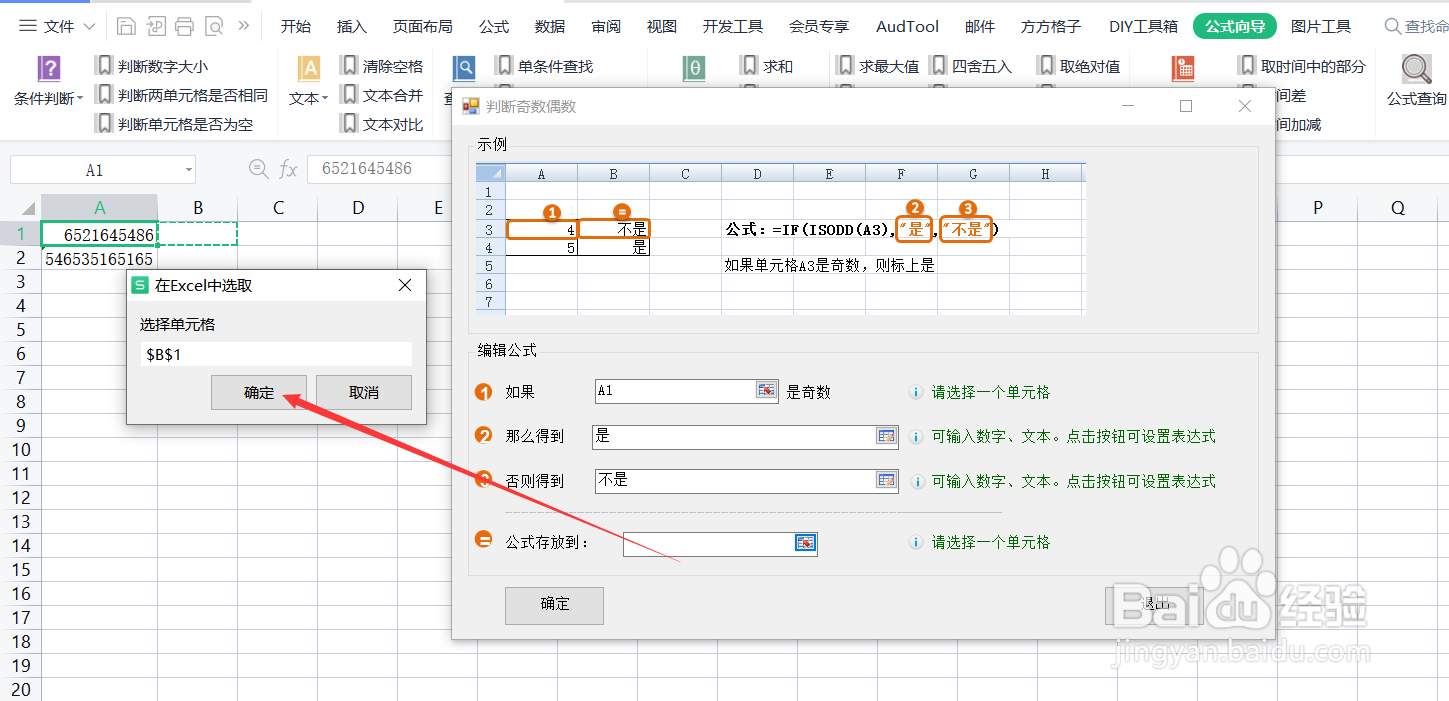Viewport: 1449px width, 701px height.
Task: Click 取绝对值 command
Action: tap(1079, 66)
